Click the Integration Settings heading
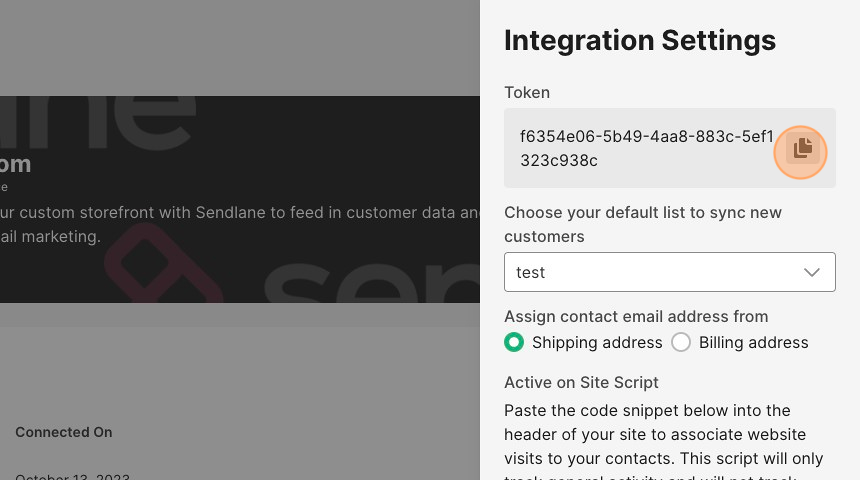Image resolution: width=860 pixels, height=480 pixels. [x=640, y=40]
